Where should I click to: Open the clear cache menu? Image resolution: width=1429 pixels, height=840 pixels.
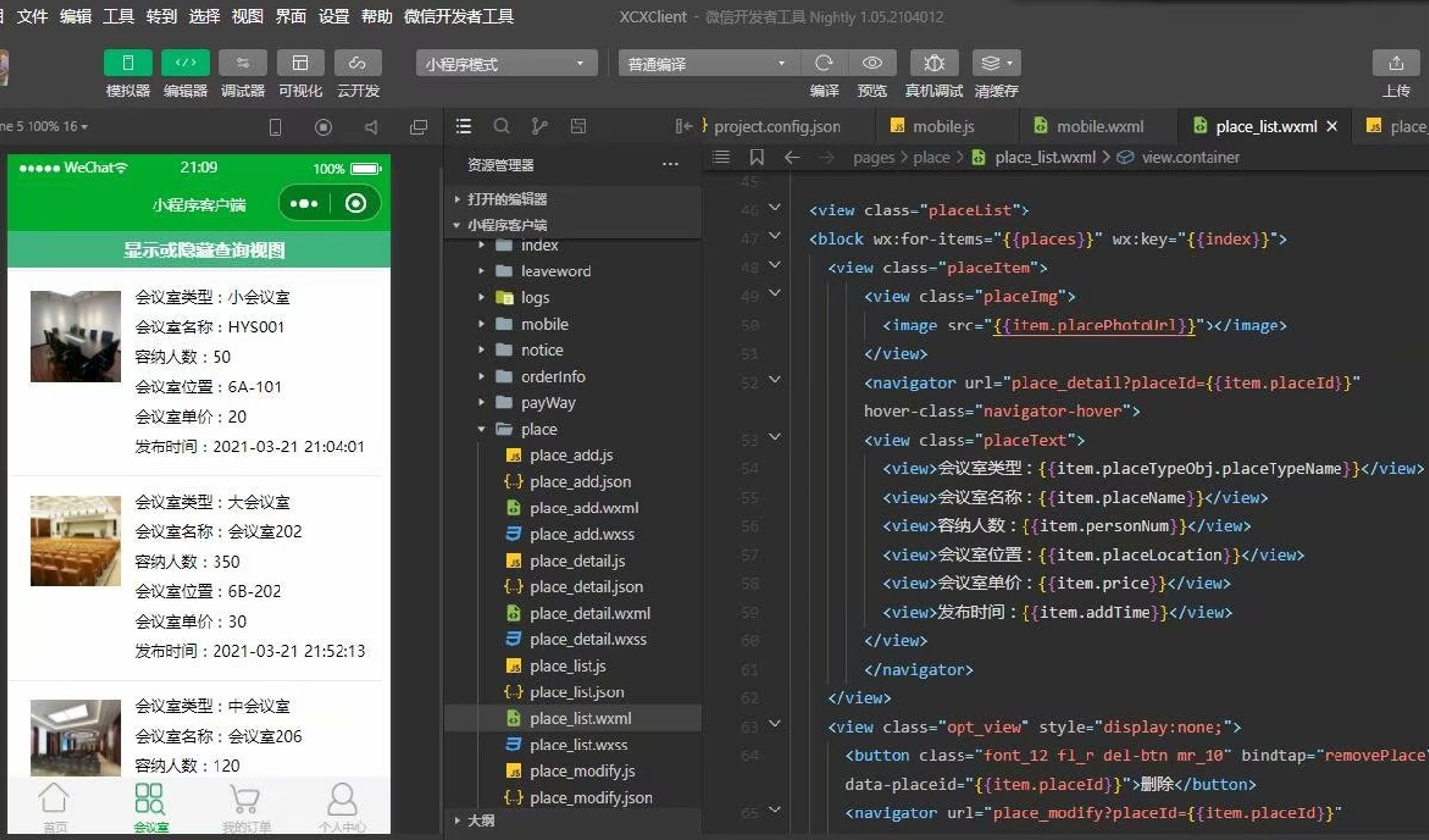[x=996, y=63]
